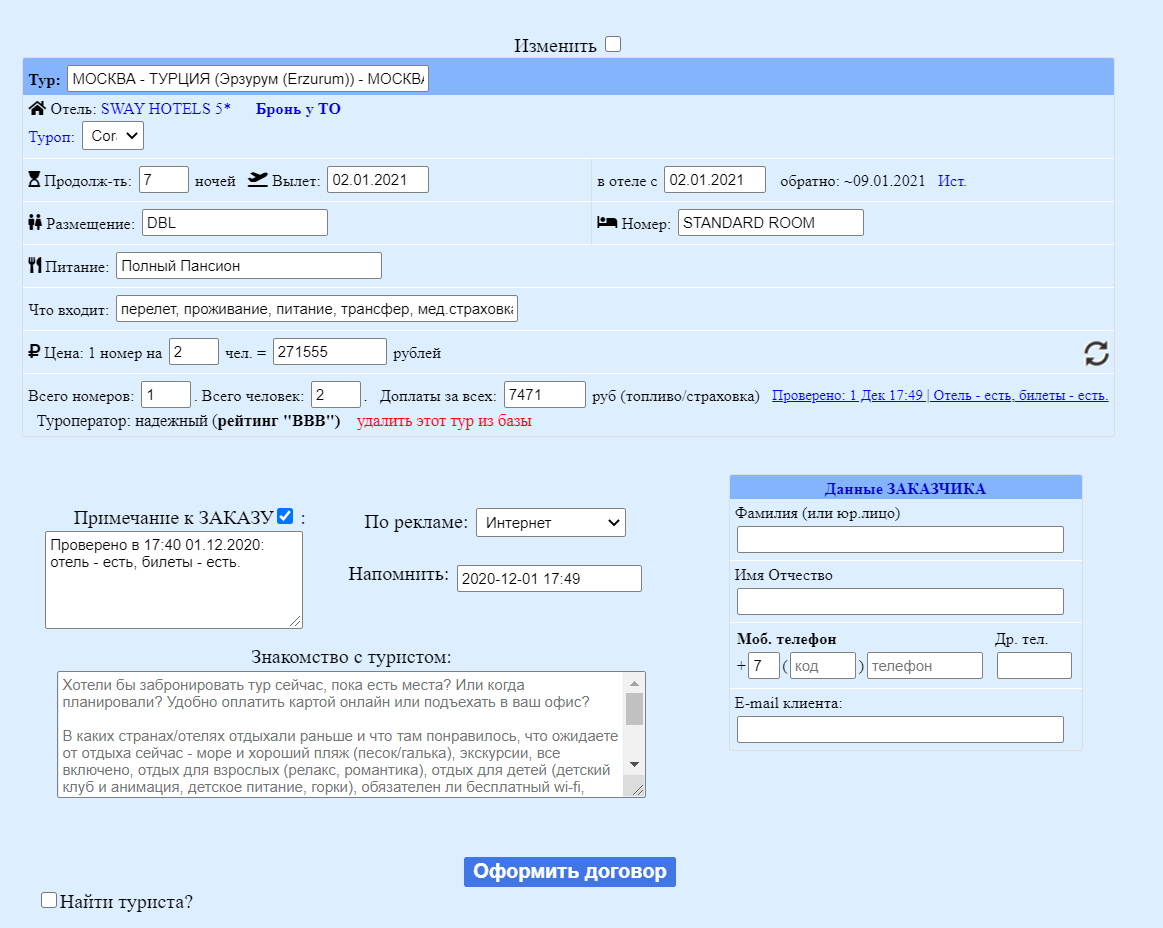
Task: Click the Туроп label link
Action: click(x=51, y=137)
